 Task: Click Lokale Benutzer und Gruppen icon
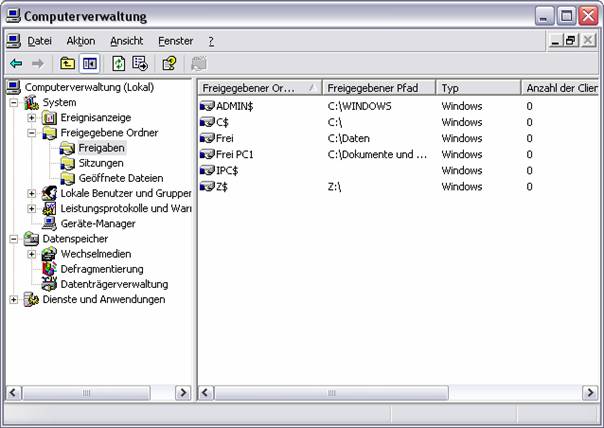(49, 193)
